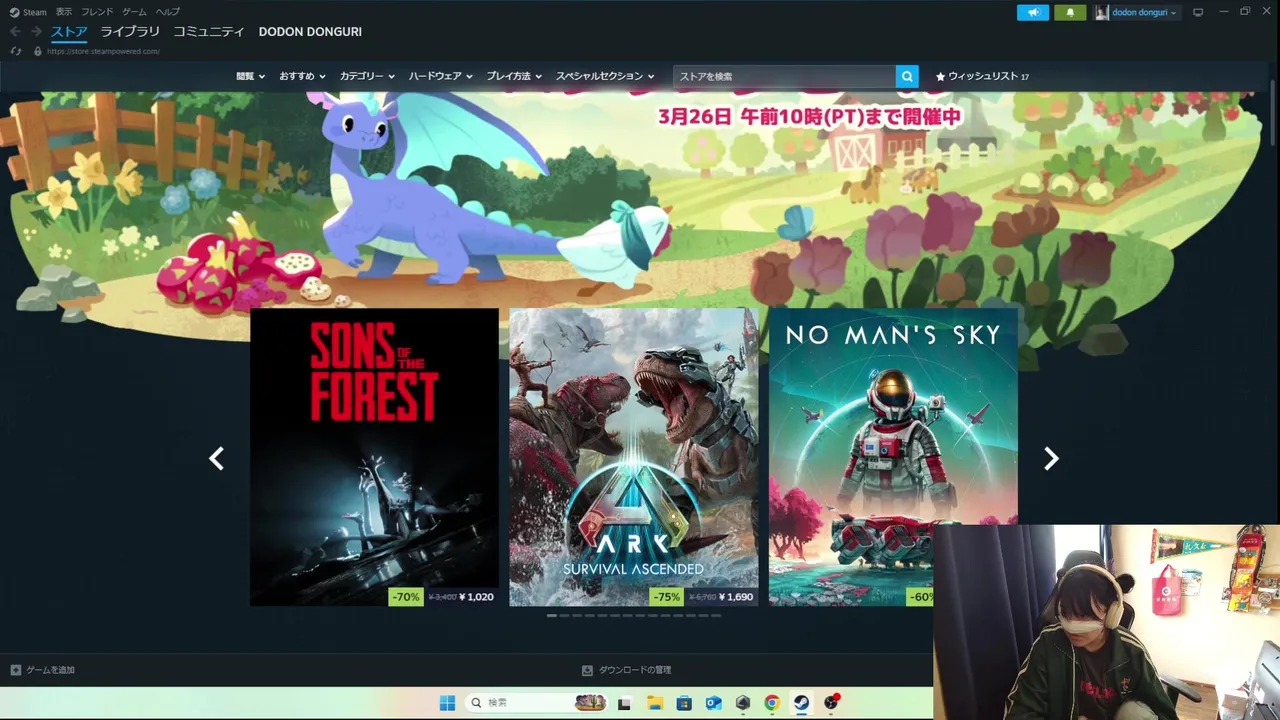Open the フレンド menu
The image size is (1280, 720).
pyautogui.click(x=97, y=12)
